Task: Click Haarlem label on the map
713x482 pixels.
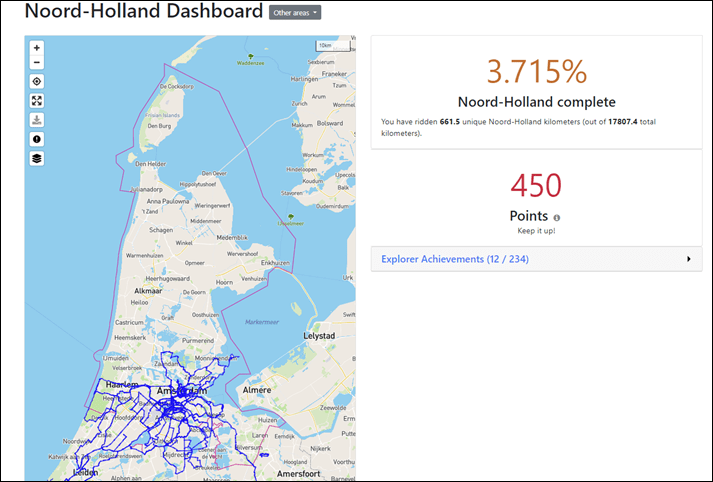Action: (121, 385)
